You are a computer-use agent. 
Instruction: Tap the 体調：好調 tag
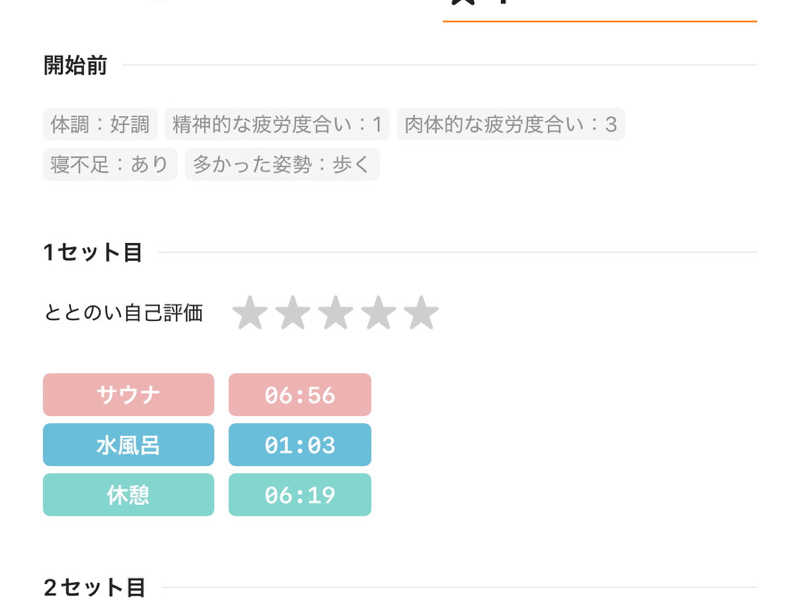[100, 124]
